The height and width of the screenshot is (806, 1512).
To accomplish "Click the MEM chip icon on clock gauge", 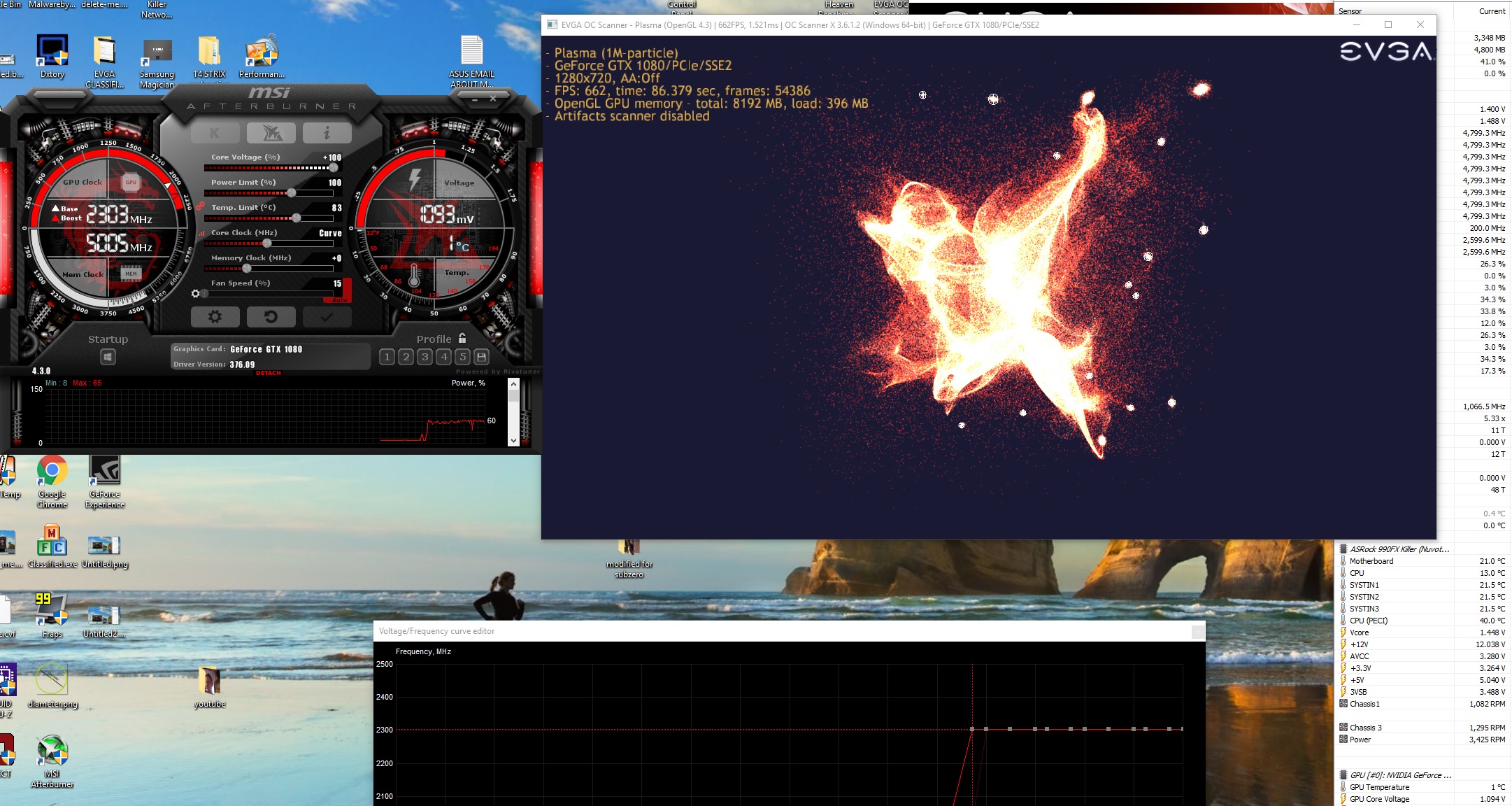I will coord(131,274).
